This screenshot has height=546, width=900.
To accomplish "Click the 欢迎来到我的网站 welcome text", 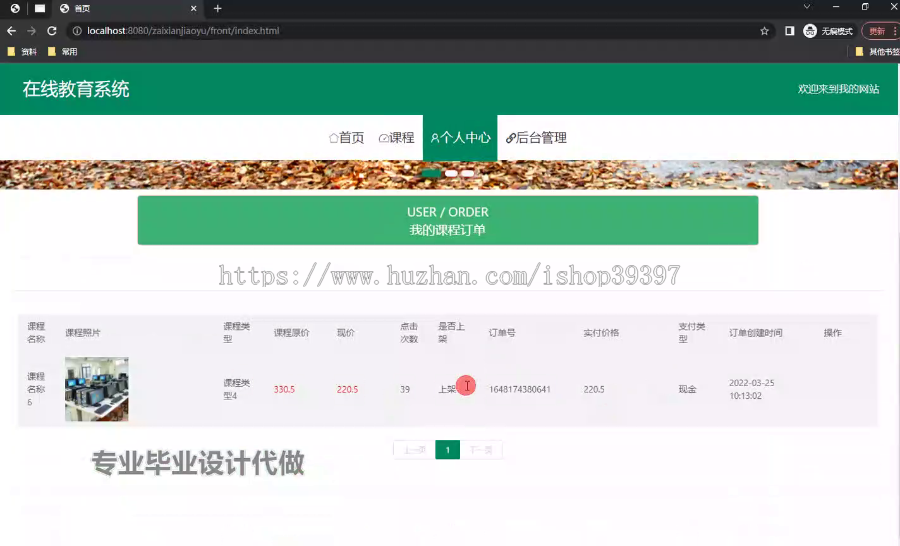I will click(x=839, y=89).
